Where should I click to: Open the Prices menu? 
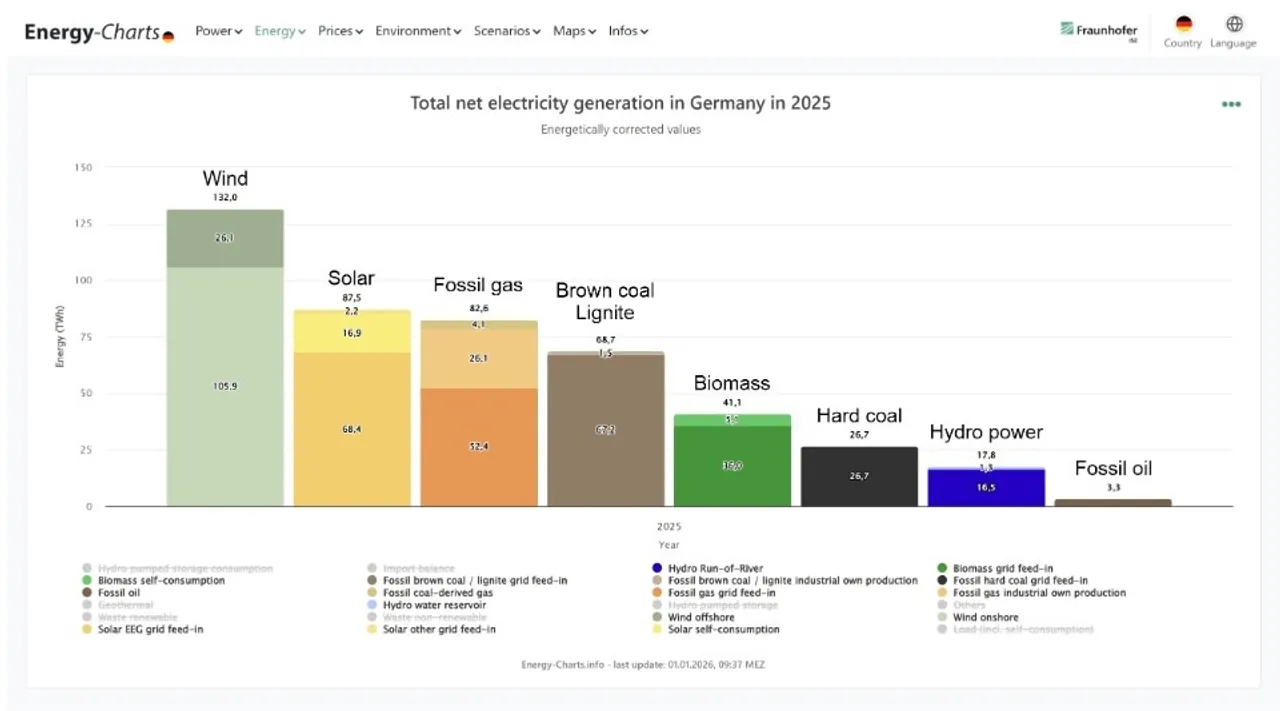pos(340,31)
